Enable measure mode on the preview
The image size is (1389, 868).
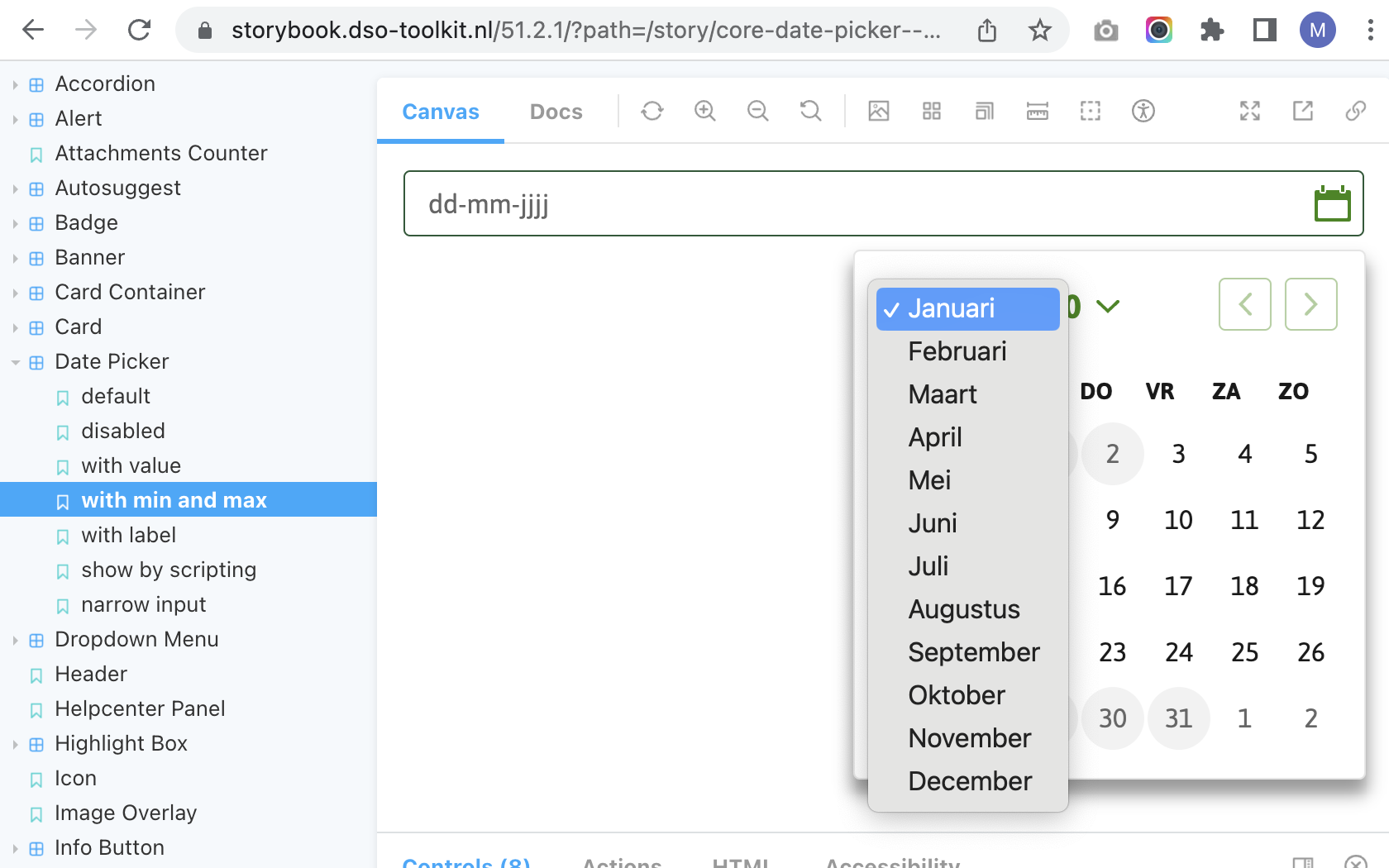[1037, 111]
